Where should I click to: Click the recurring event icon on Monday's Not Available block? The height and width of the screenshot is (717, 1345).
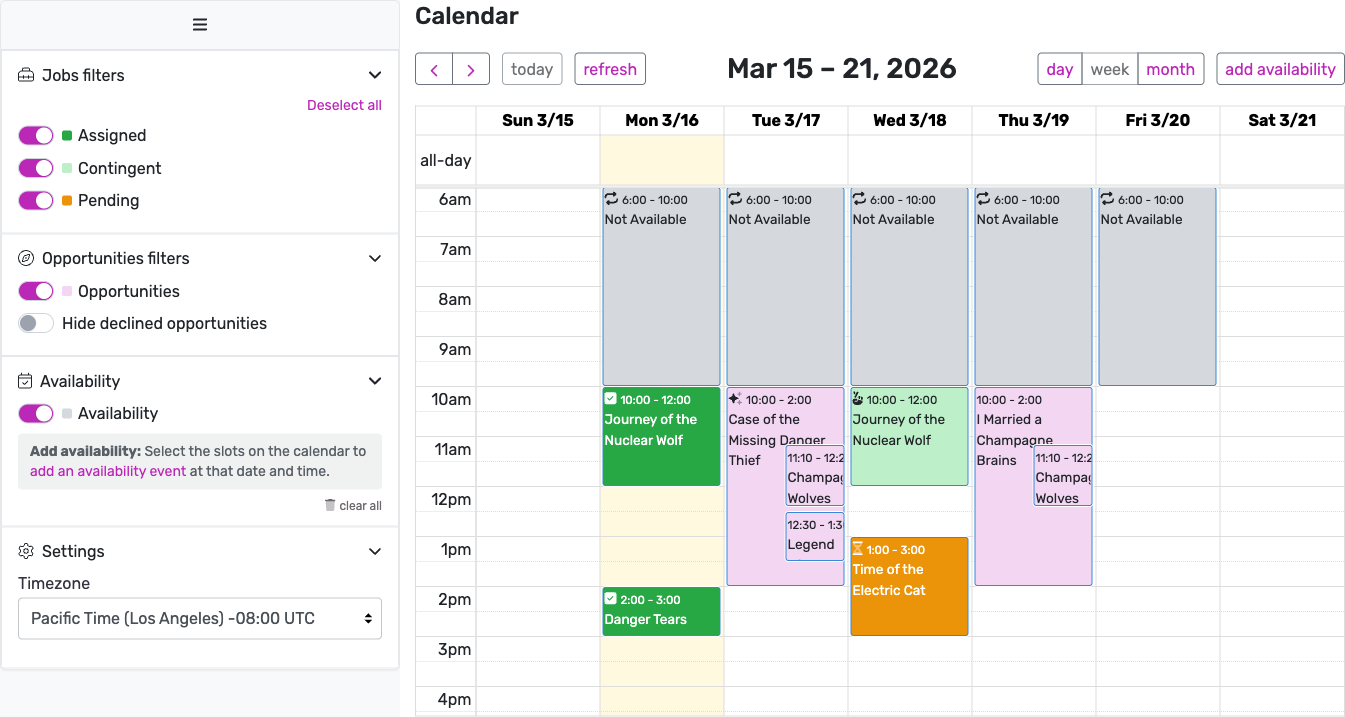pyautogui.click(x=611, y=199)
